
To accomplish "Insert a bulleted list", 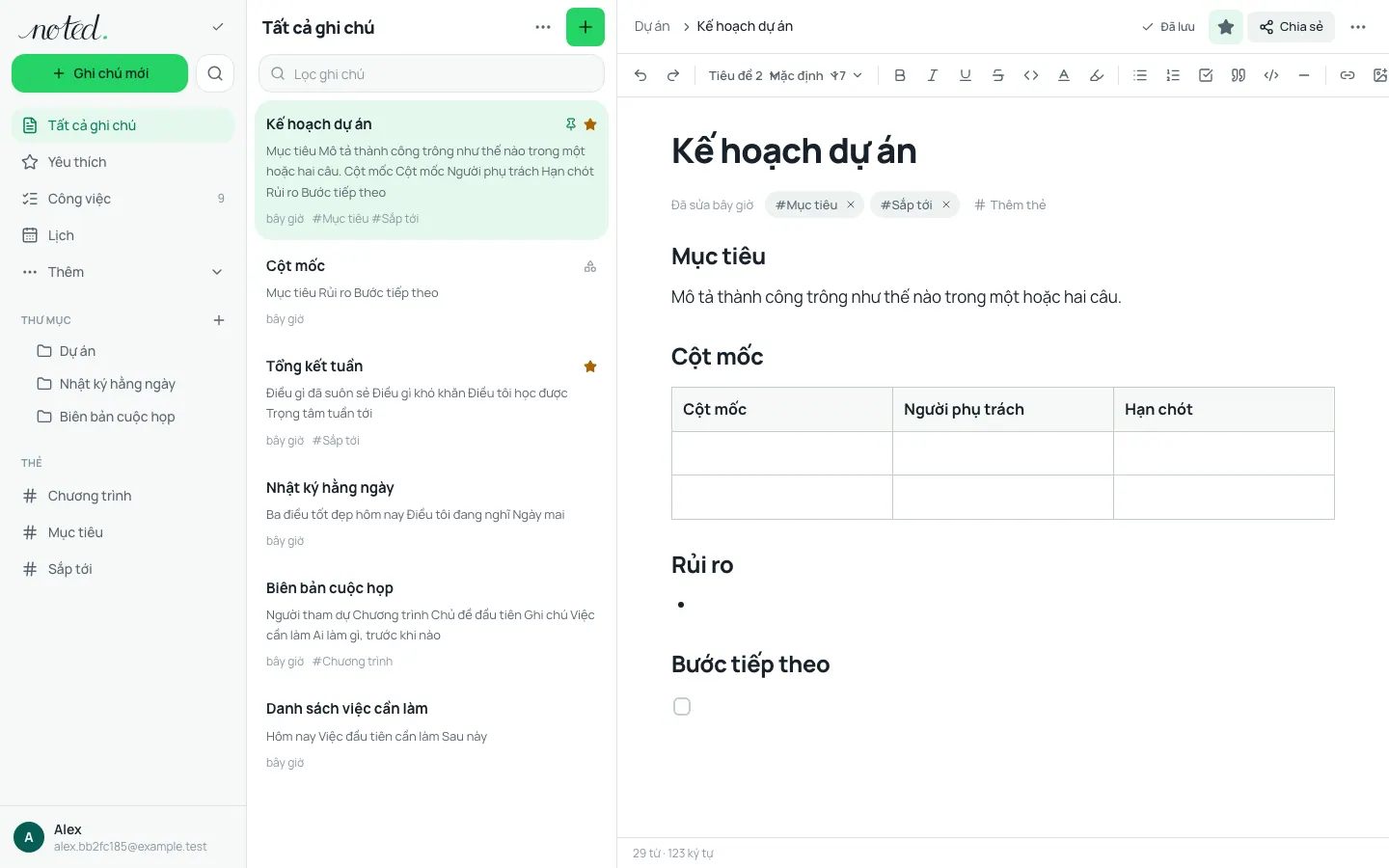I will pyautogui.click(x=1140, y=75).
